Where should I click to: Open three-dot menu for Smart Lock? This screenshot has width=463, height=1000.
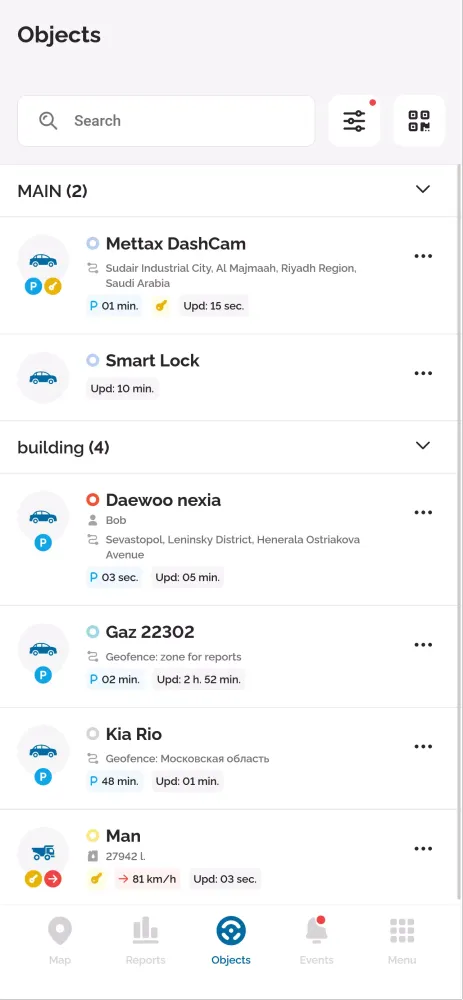pos(423,373)
